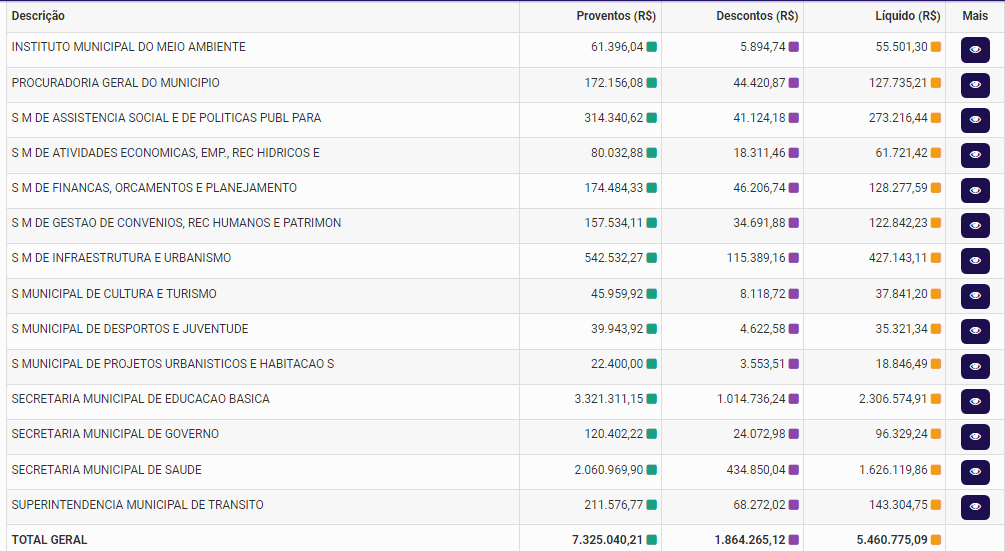The width and height of the screenshot is (1005, 551).
Task: View Superintendencia Municipal de Transito details
Action: [974, 507]
